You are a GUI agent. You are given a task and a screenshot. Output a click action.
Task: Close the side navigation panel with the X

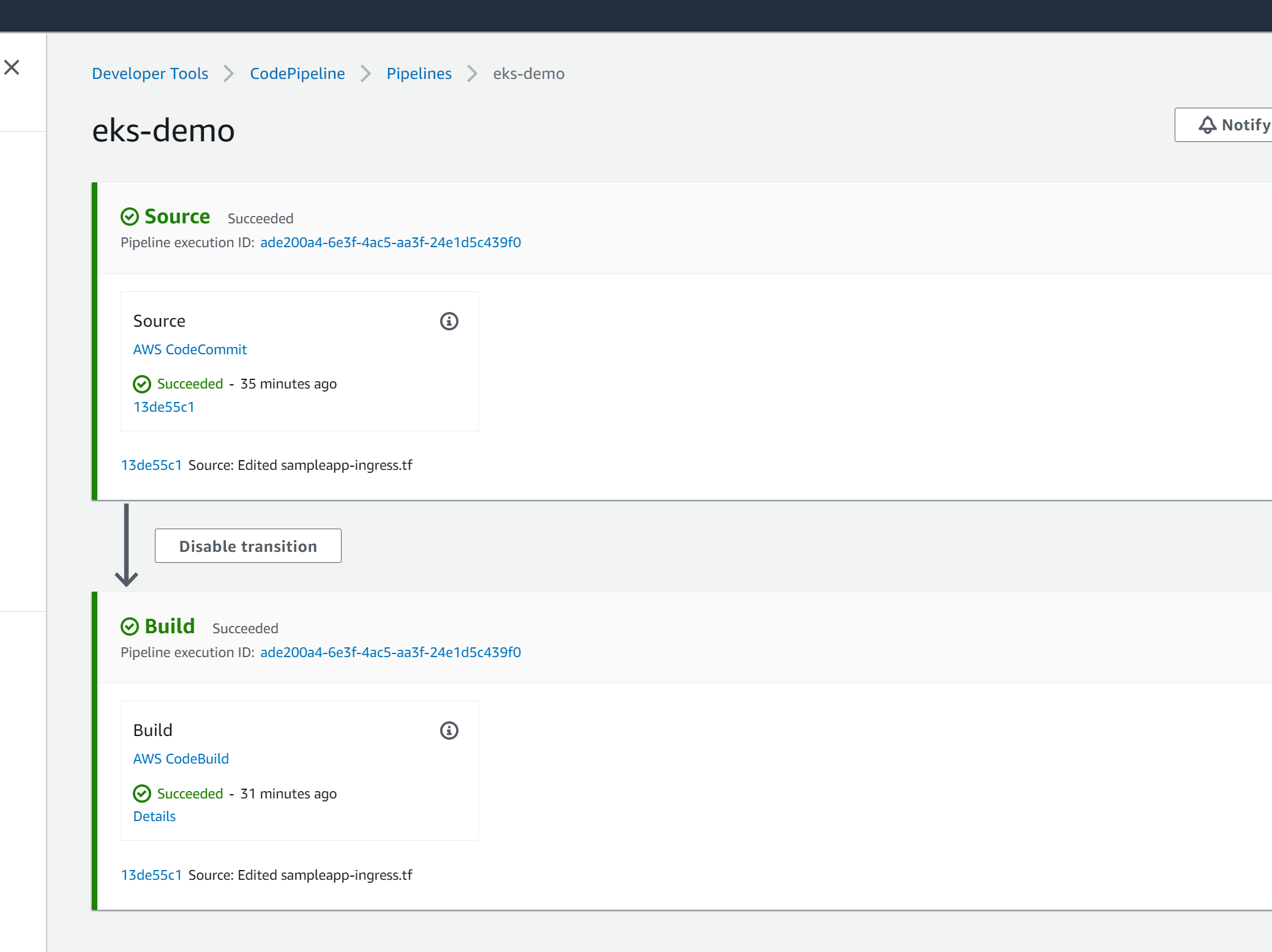(x=13, y=67)
